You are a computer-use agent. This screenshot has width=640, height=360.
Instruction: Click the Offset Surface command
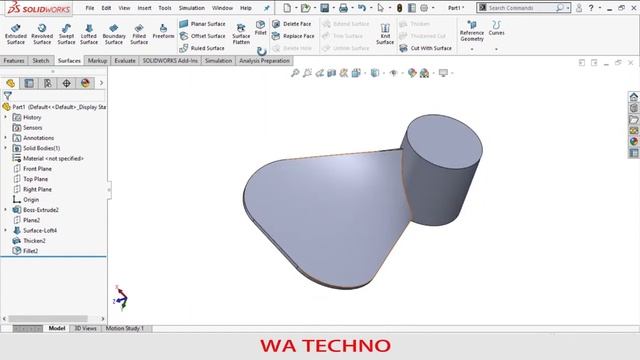click(202, 36)
